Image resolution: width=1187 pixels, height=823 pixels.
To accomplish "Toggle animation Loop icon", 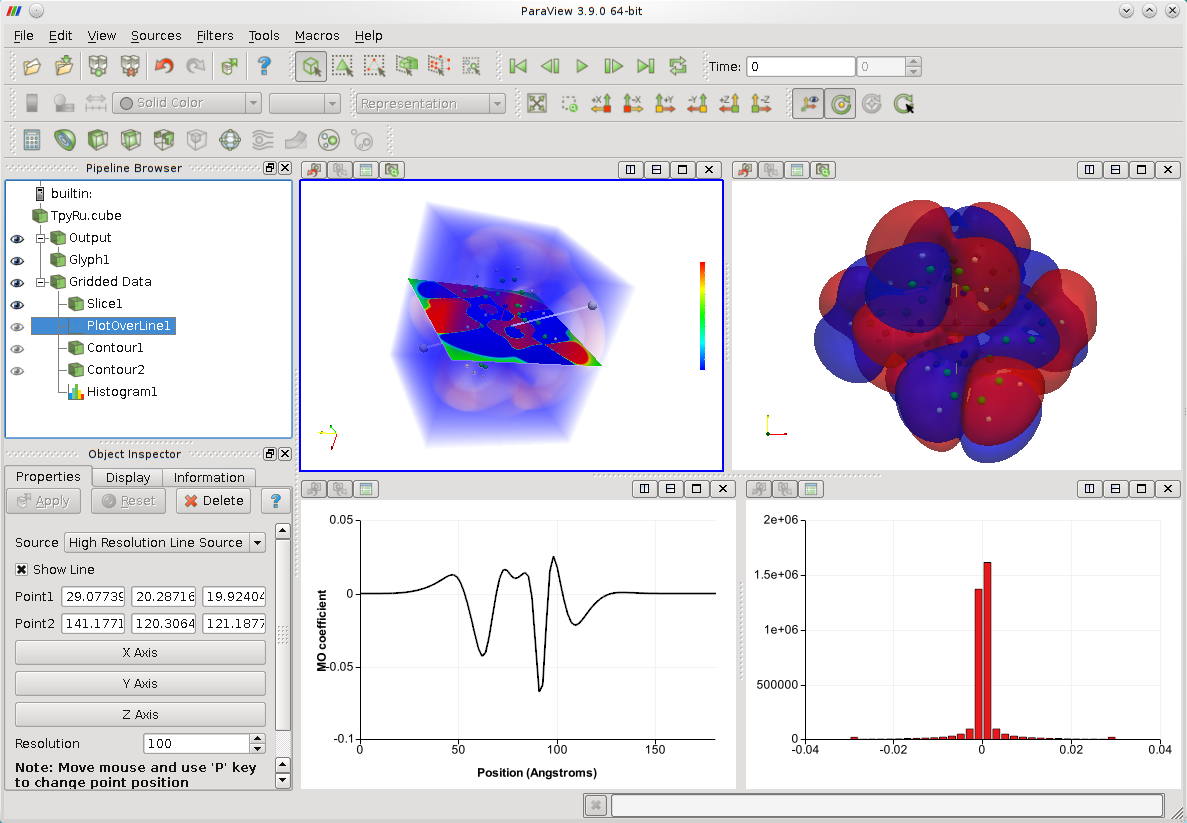I will pyautogui.click(x=678, y=66).
